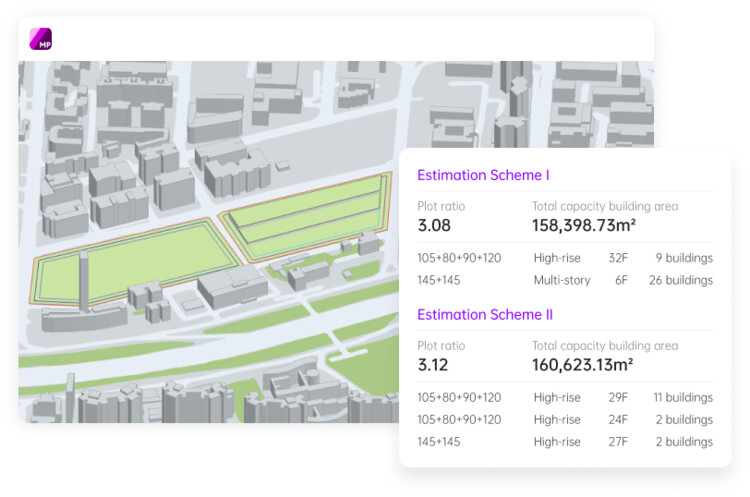Click the 3.12 plot ratio value
The image size is (750, 497).
pos(433,365)
